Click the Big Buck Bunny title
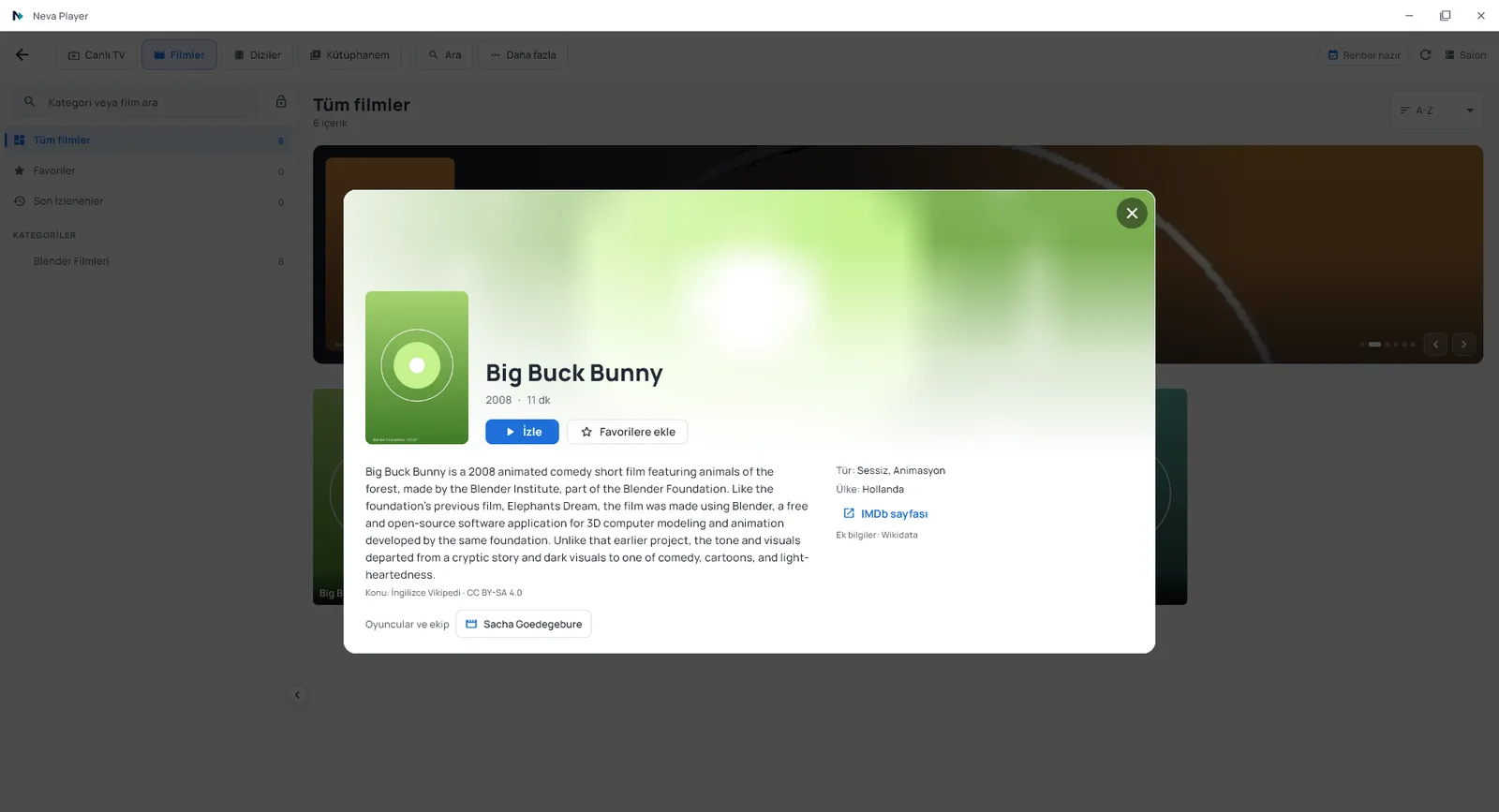The image size is (1499, 812). tap(574, 373)
